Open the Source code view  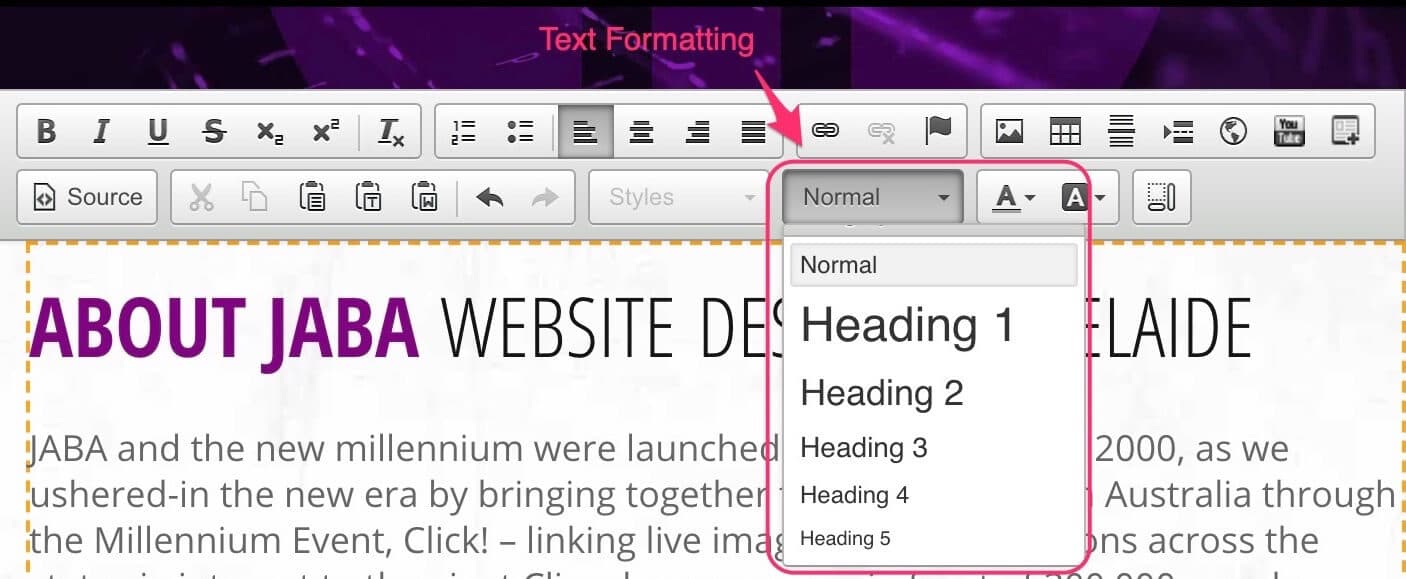(87, 197)
